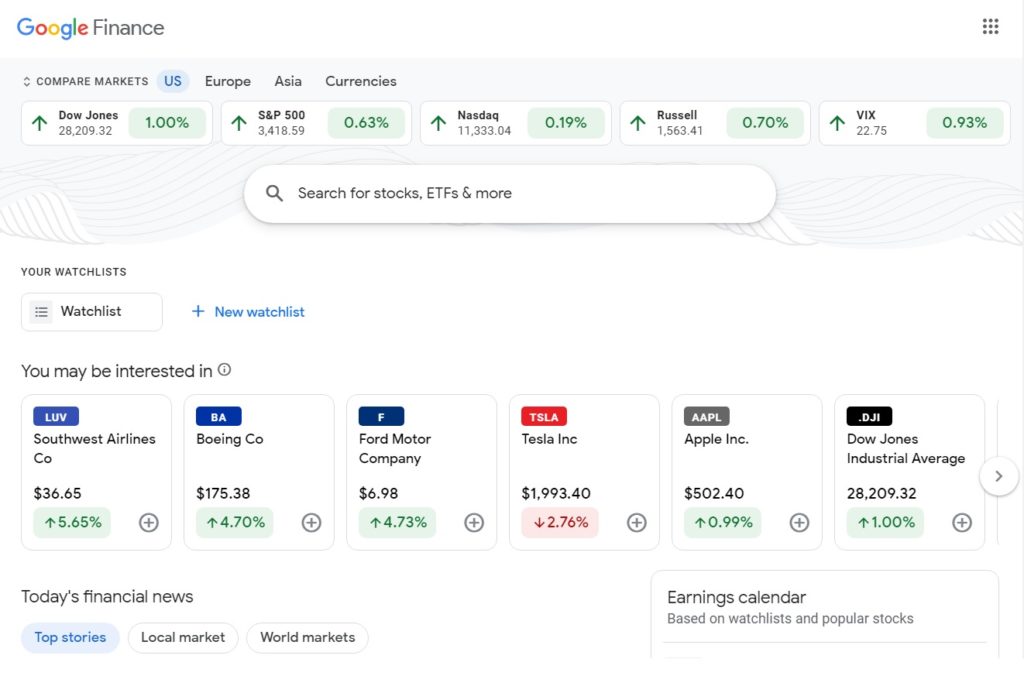Open the S&P 500 index card
This screenshot has width=1024, height=700.
coord(316,123)
